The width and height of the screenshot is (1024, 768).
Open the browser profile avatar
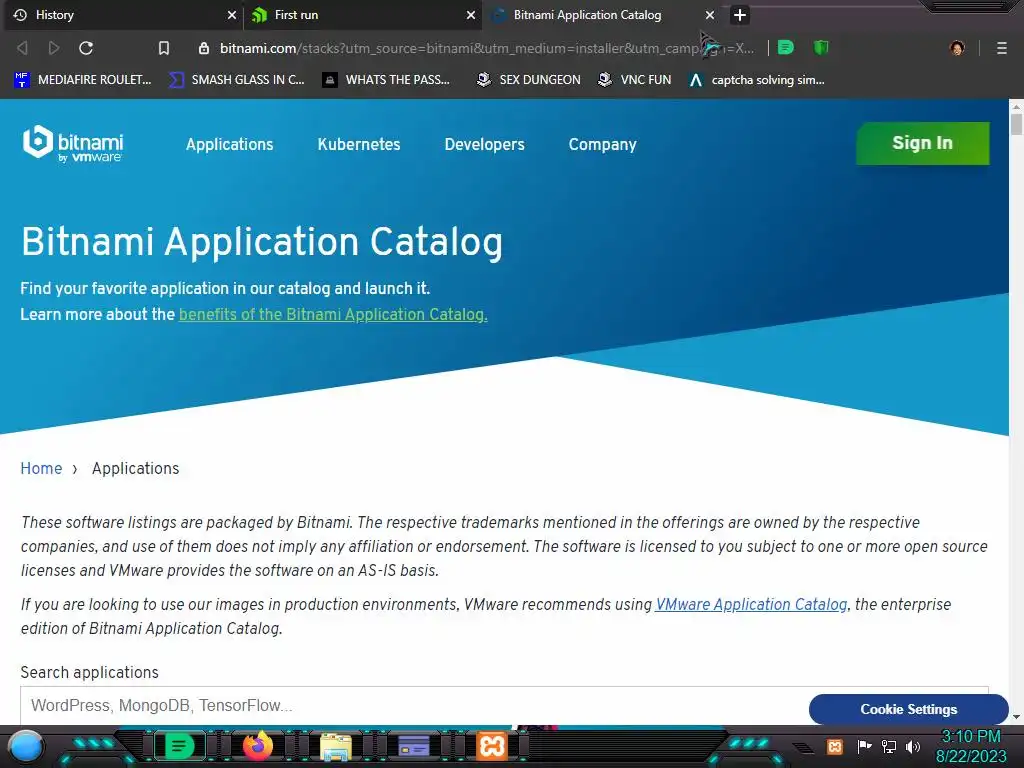957,48
